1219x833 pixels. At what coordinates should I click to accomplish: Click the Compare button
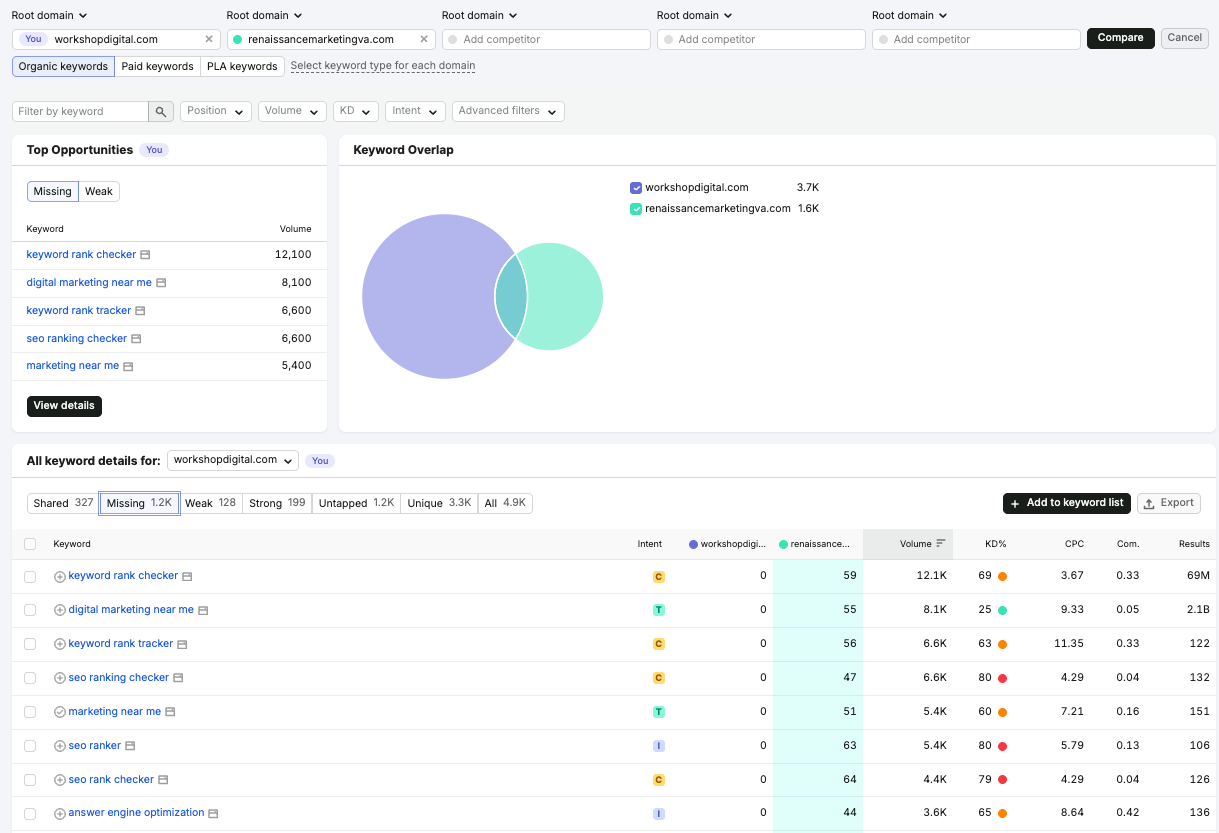(1120, 38)
